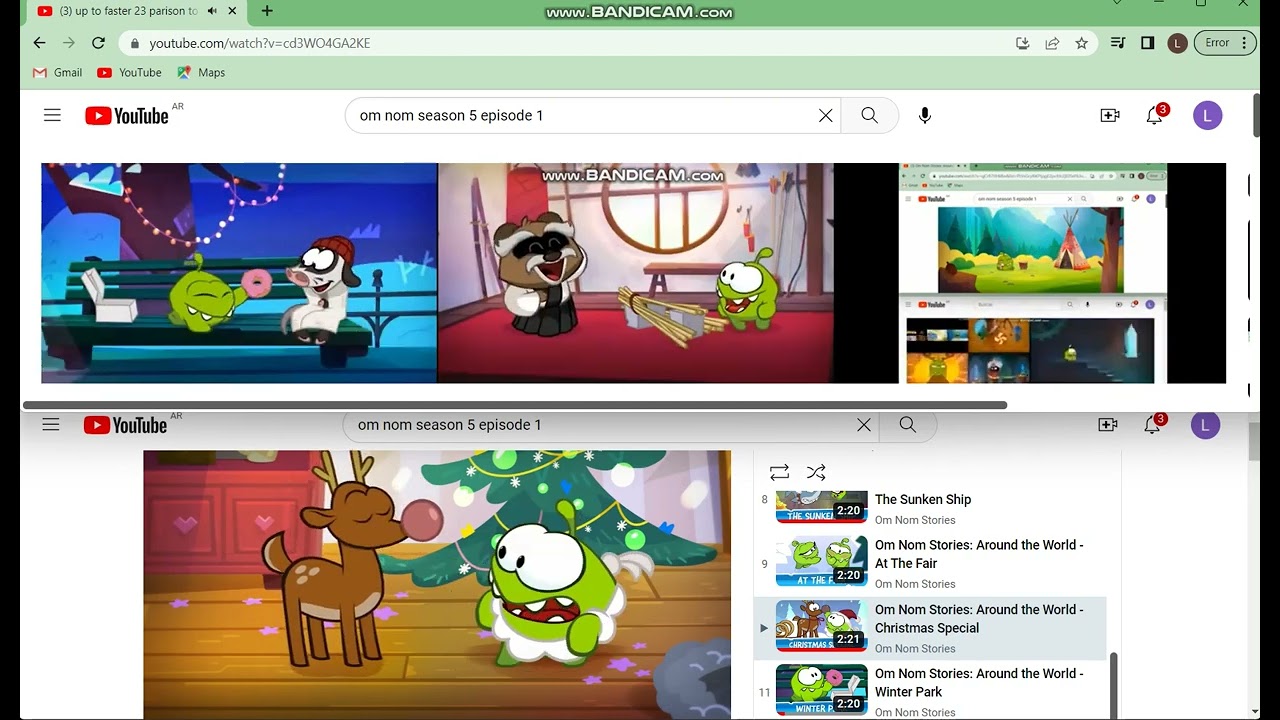The width and height of the screenshot is (1280, 720).
Task: Open the top purple L account avatar
Action: (x=1207, y=115)
